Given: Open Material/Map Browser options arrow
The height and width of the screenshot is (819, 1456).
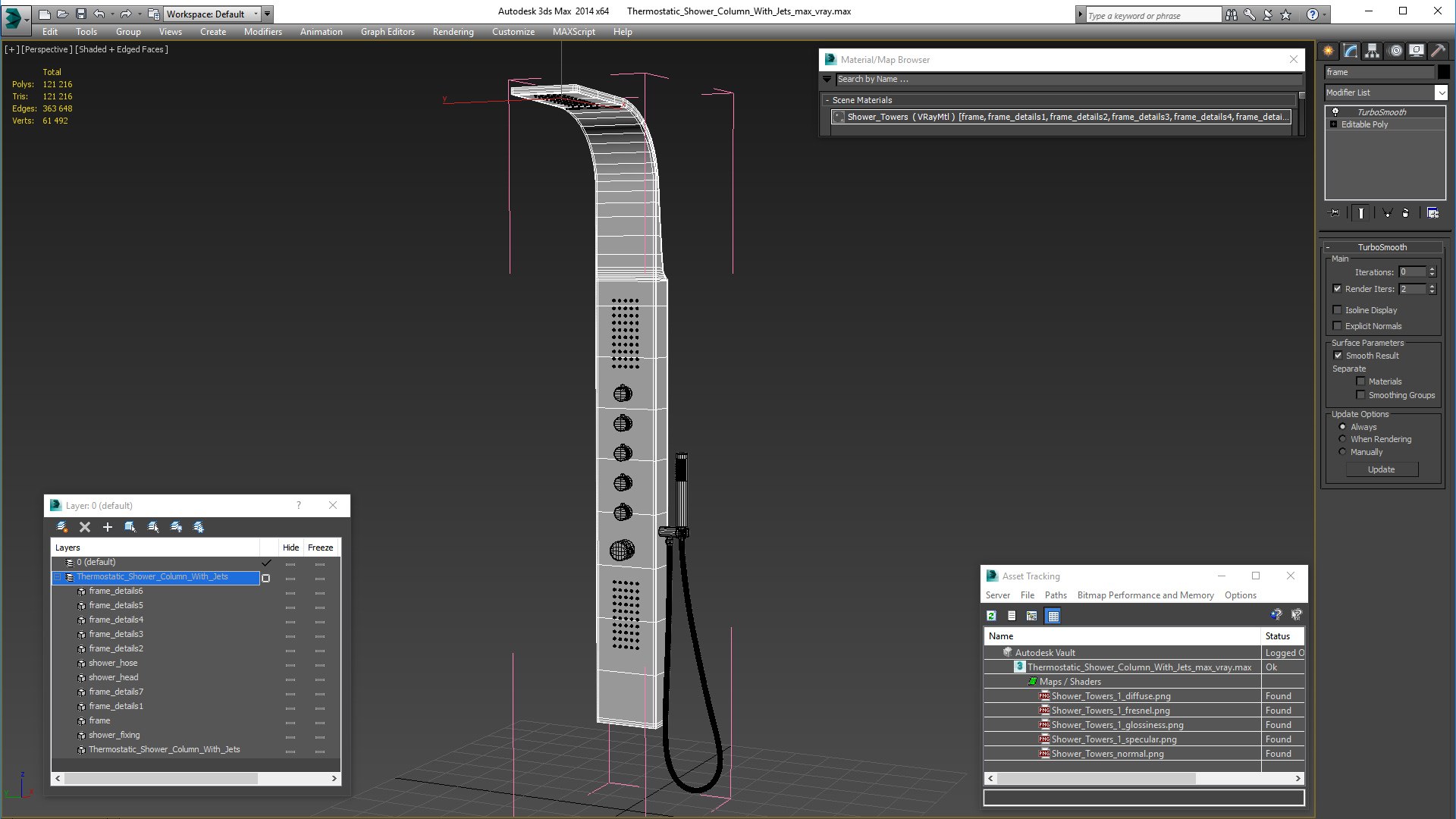Looking at the screenshot, I should [x=827, y=79].
